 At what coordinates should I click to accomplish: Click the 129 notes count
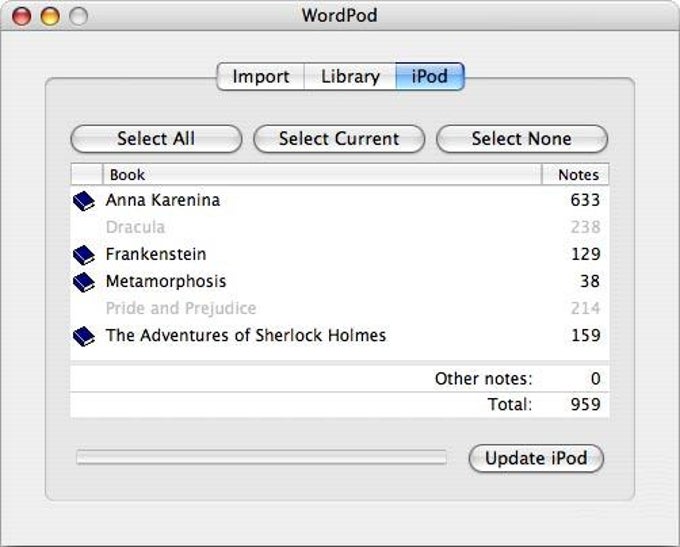coord(585,254)
